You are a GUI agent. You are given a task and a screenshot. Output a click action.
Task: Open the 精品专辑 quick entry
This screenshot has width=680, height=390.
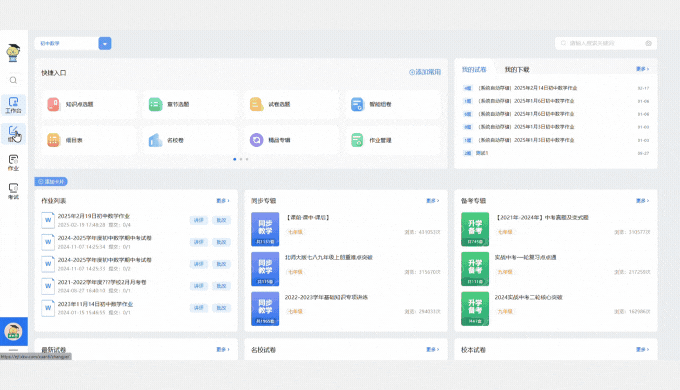tap(291, 140)
